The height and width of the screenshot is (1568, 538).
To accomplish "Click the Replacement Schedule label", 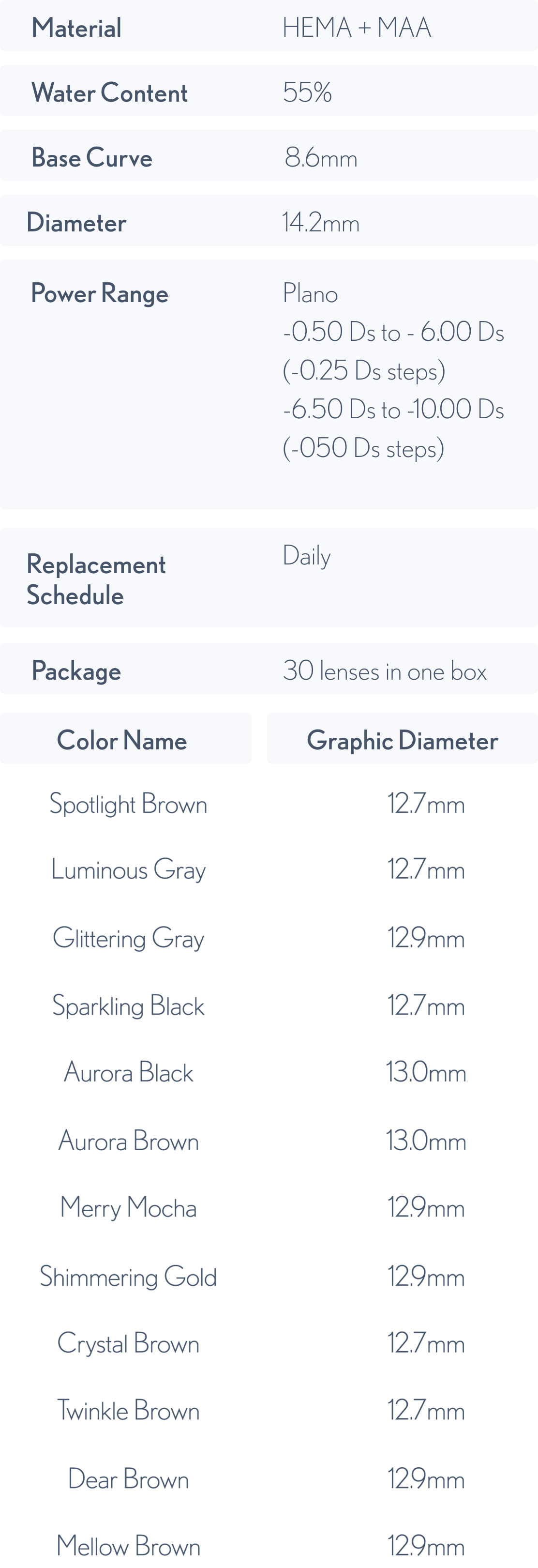I will pyautogui.click(x=96, y=579).
